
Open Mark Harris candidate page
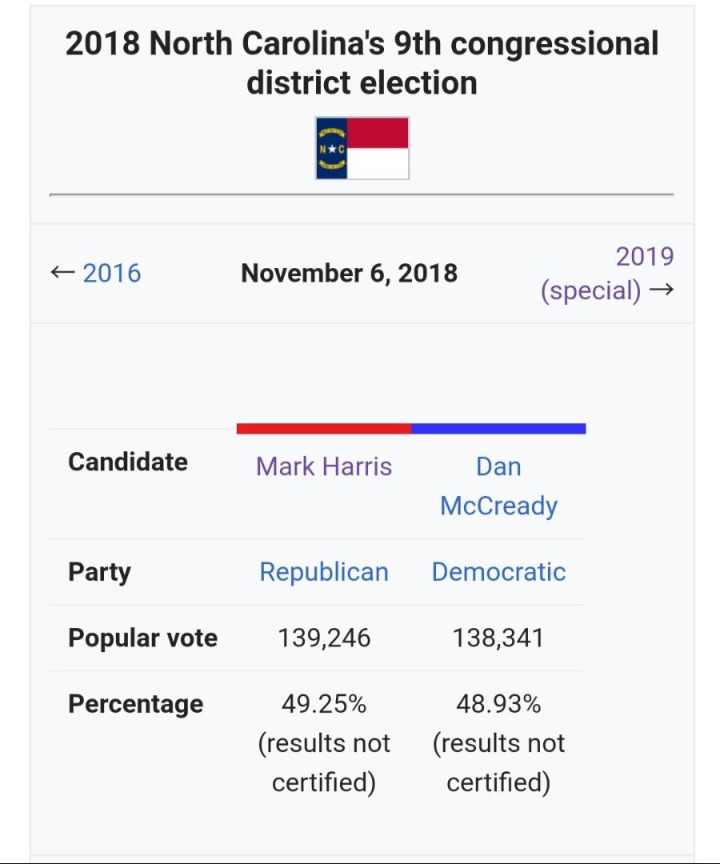[x=324, y=466]
